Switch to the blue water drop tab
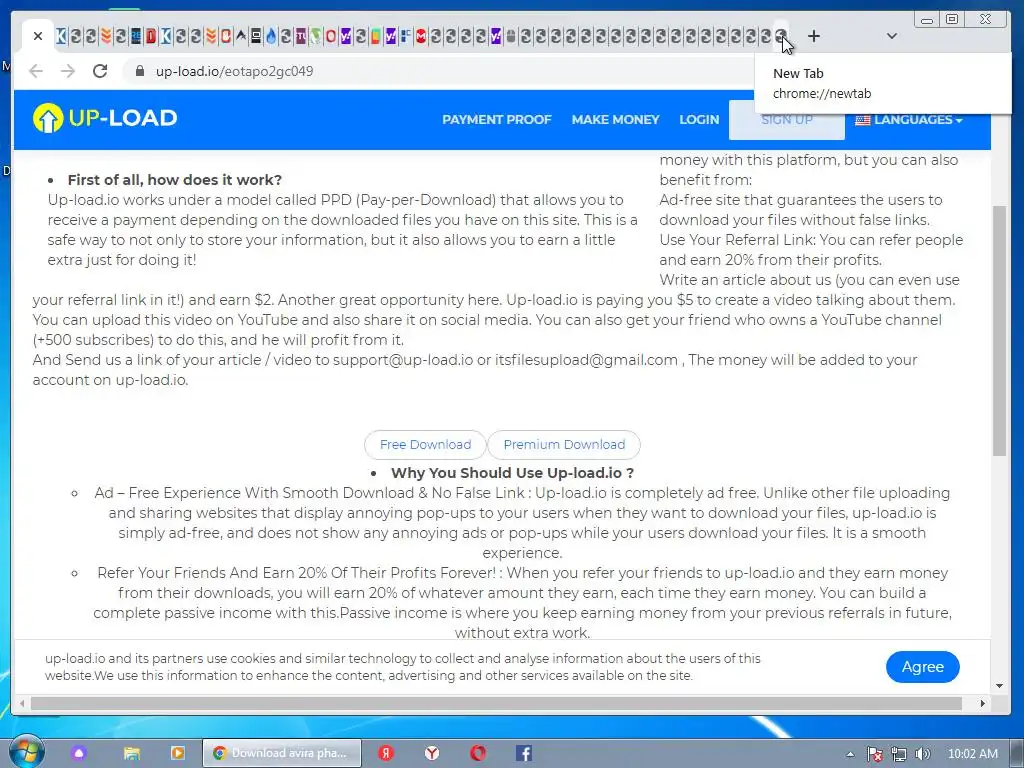1024x768 pixels. 271,36
